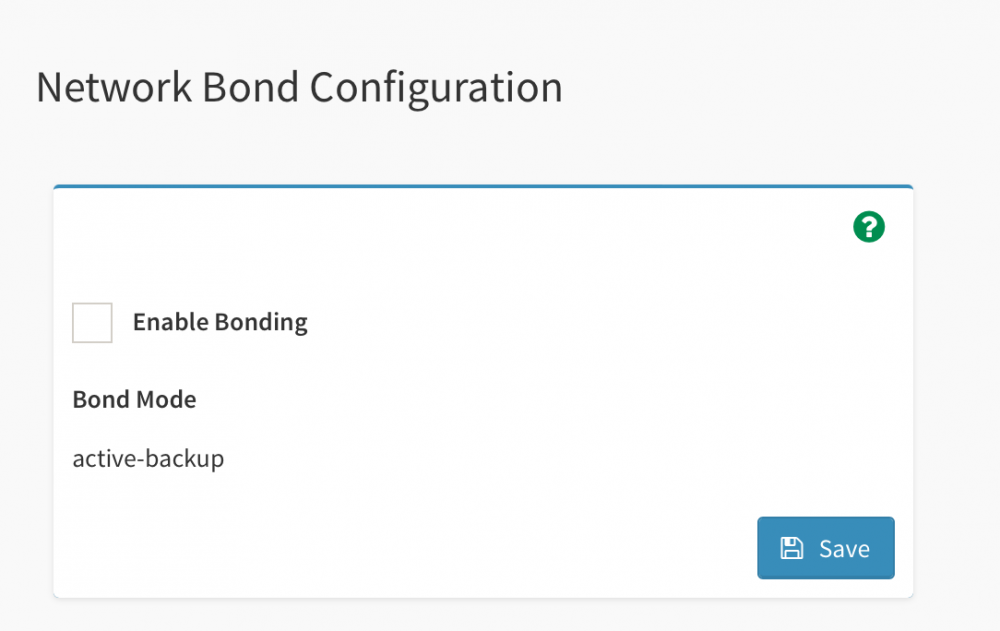1000x631 pixels.
Task: Click the disk glyph left of Save label
Action: [791, 549]
